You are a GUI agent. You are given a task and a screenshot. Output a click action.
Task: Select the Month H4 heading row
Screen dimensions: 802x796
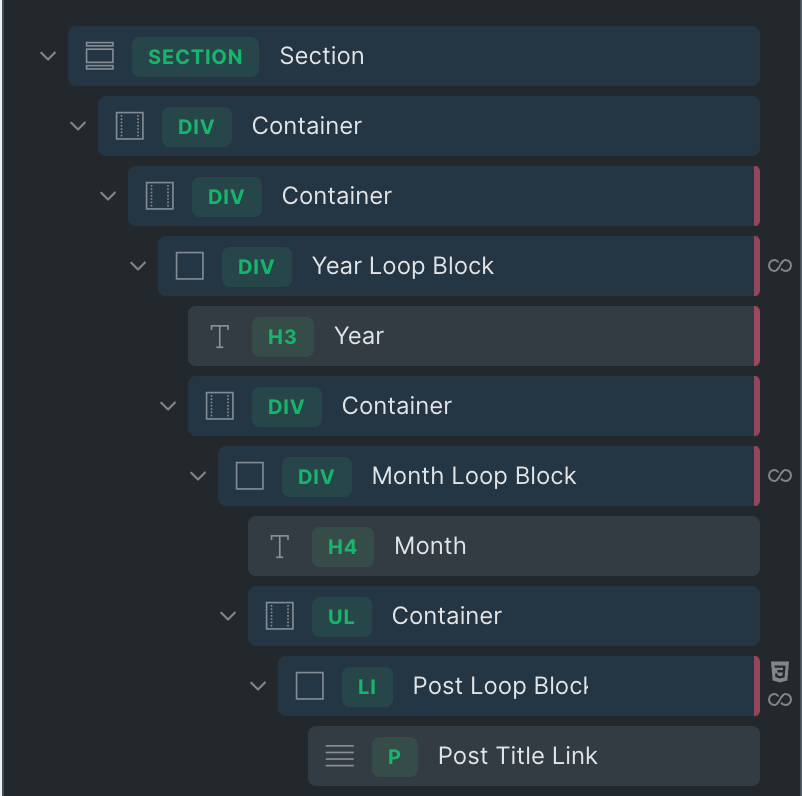[430, 546]
